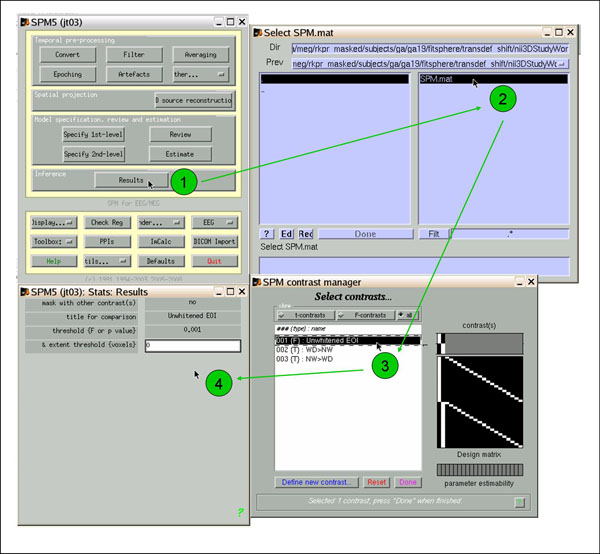
Task: Open the Toolbox: dropdown menu
Action: pos(53,241)
